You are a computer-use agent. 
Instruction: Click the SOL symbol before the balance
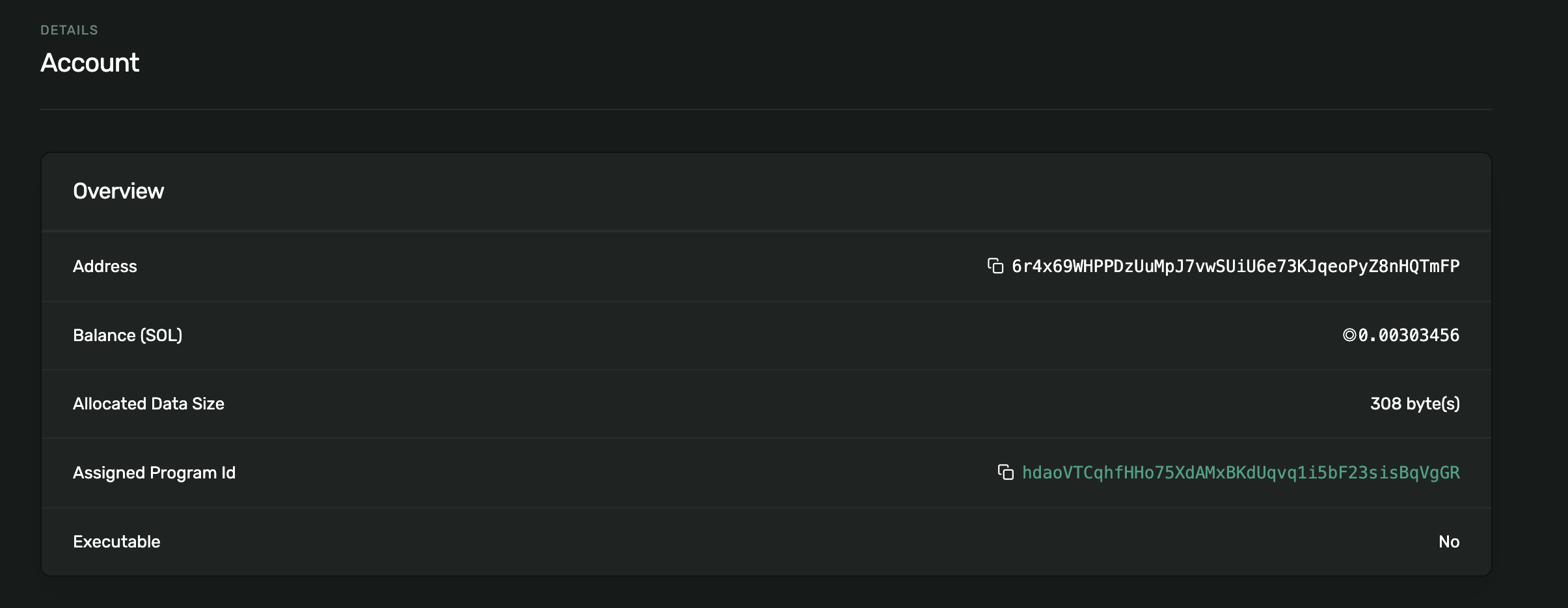click(1349, 335)
